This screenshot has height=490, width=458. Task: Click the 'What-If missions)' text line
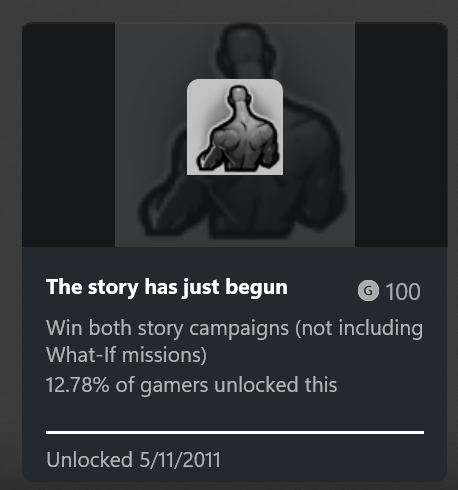coord(126,355)
